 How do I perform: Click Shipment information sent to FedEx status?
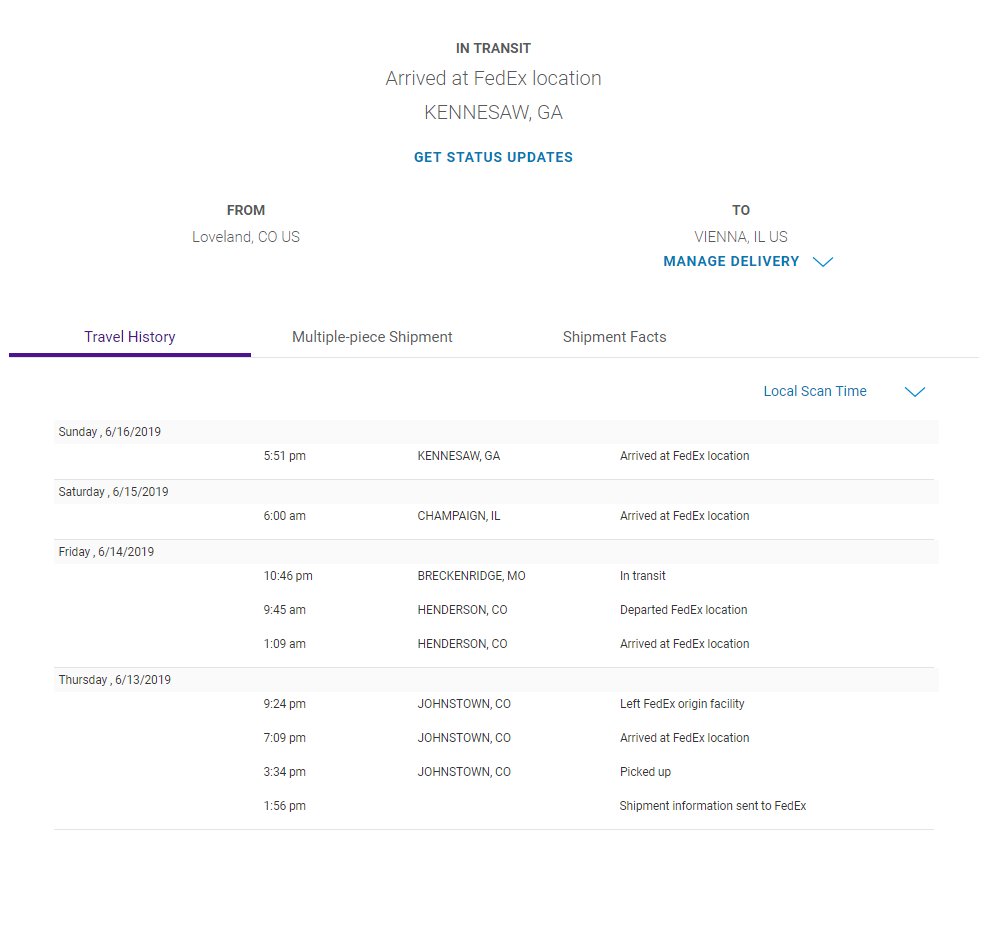[713, 805]
